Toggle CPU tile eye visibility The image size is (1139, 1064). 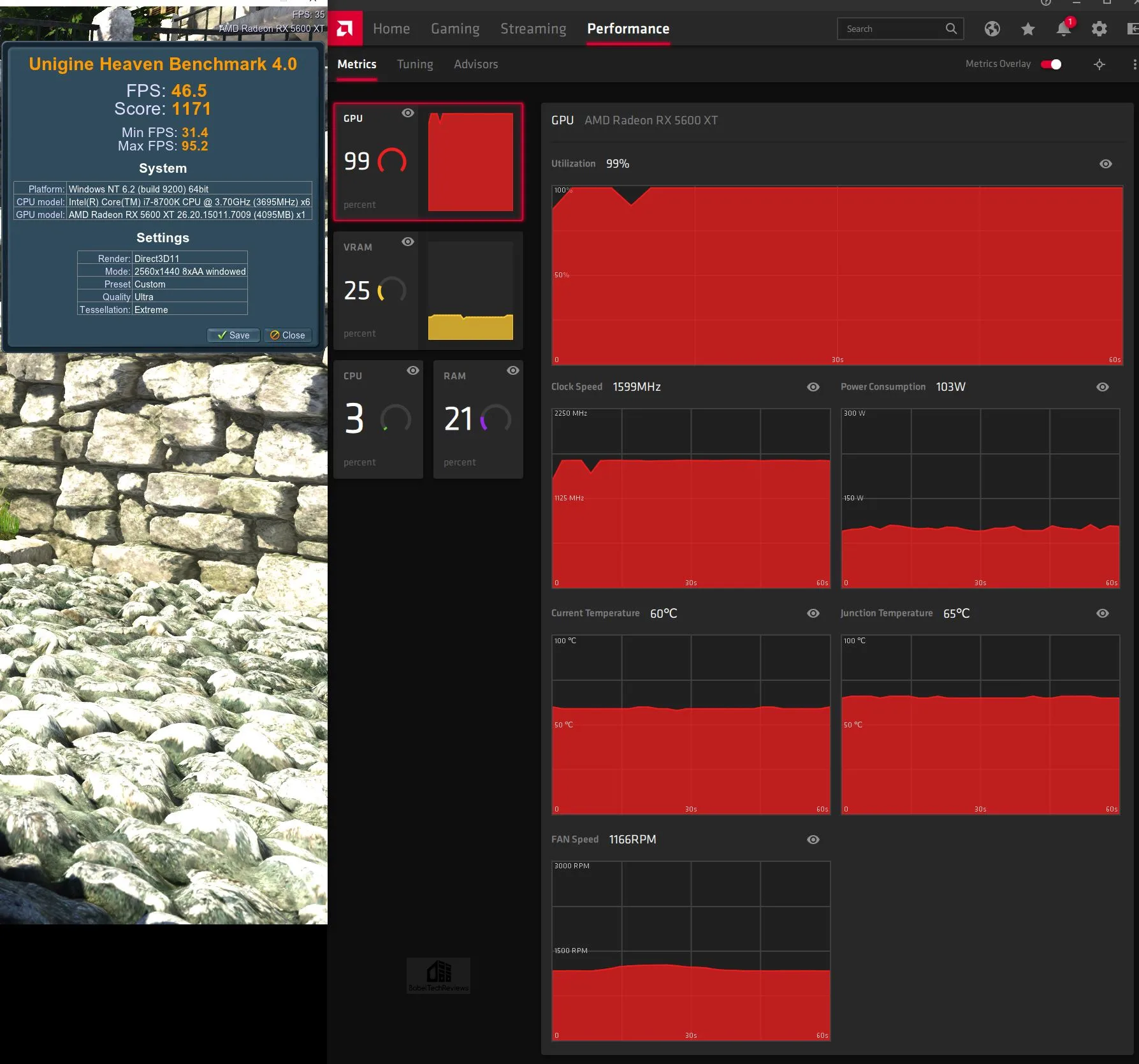point(413,370)
